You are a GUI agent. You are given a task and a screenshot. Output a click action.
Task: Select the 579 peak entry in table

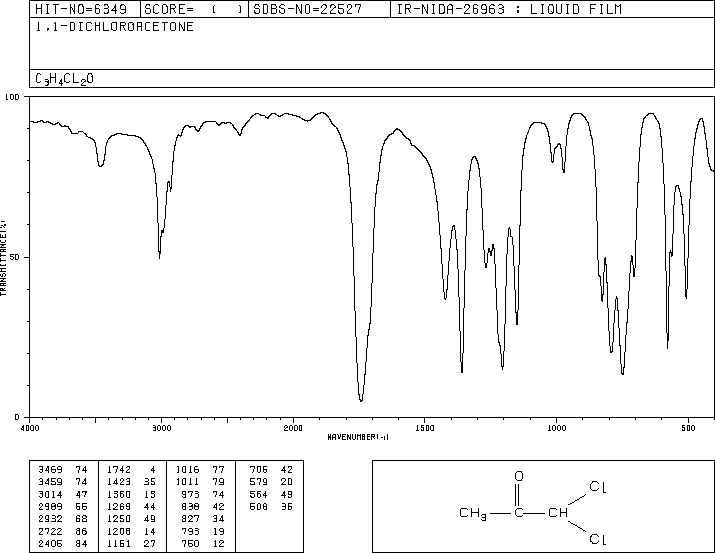pyautogui.click(x=271, y=482)
